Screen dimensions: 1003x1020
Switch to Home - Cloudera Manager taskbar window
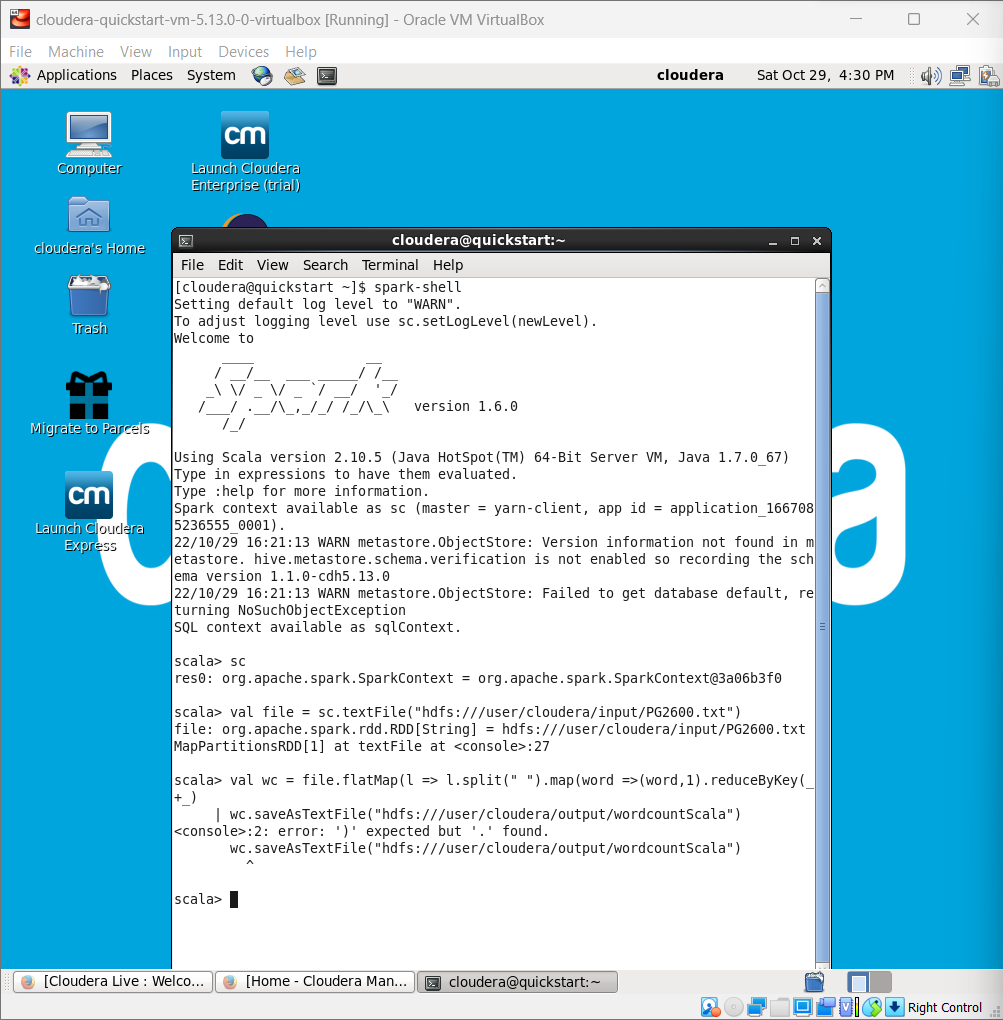(315, 982)
